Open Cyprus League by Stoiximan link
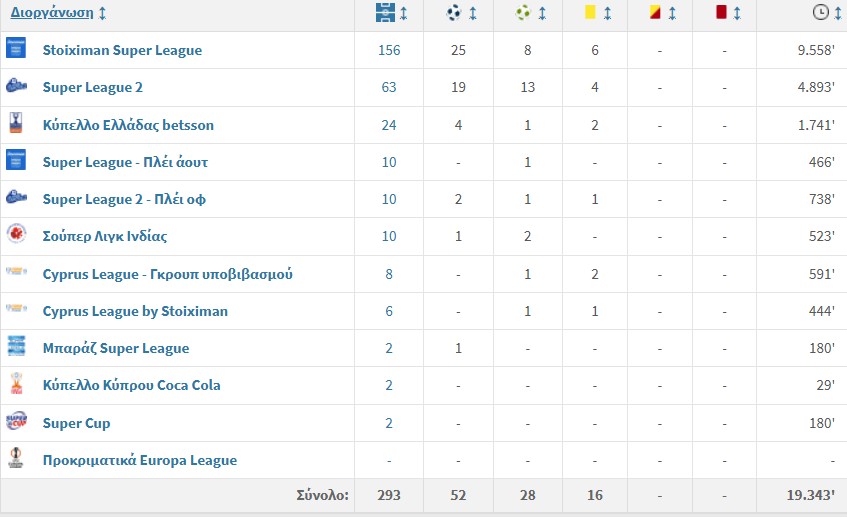 (135, 311)
